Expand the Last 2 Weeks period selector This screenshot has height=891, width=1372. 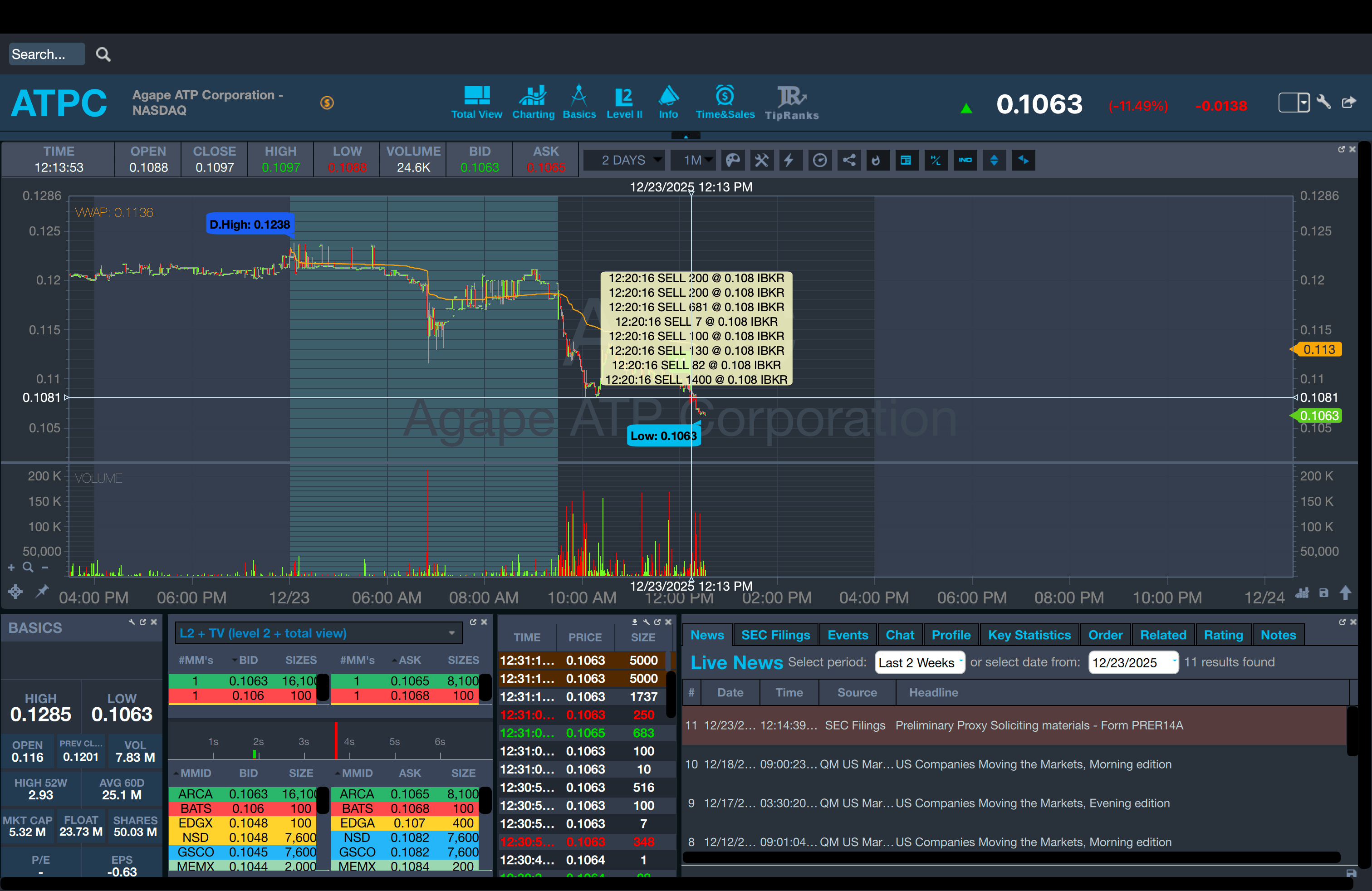[x=919, y=662]
